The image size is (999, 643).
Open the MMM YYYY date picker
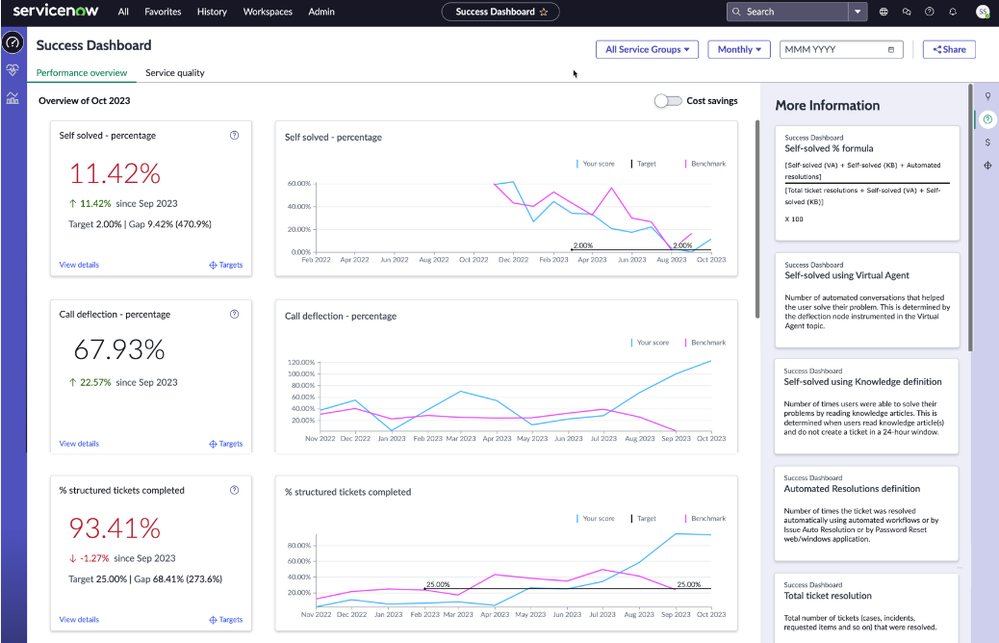(841, 49)
